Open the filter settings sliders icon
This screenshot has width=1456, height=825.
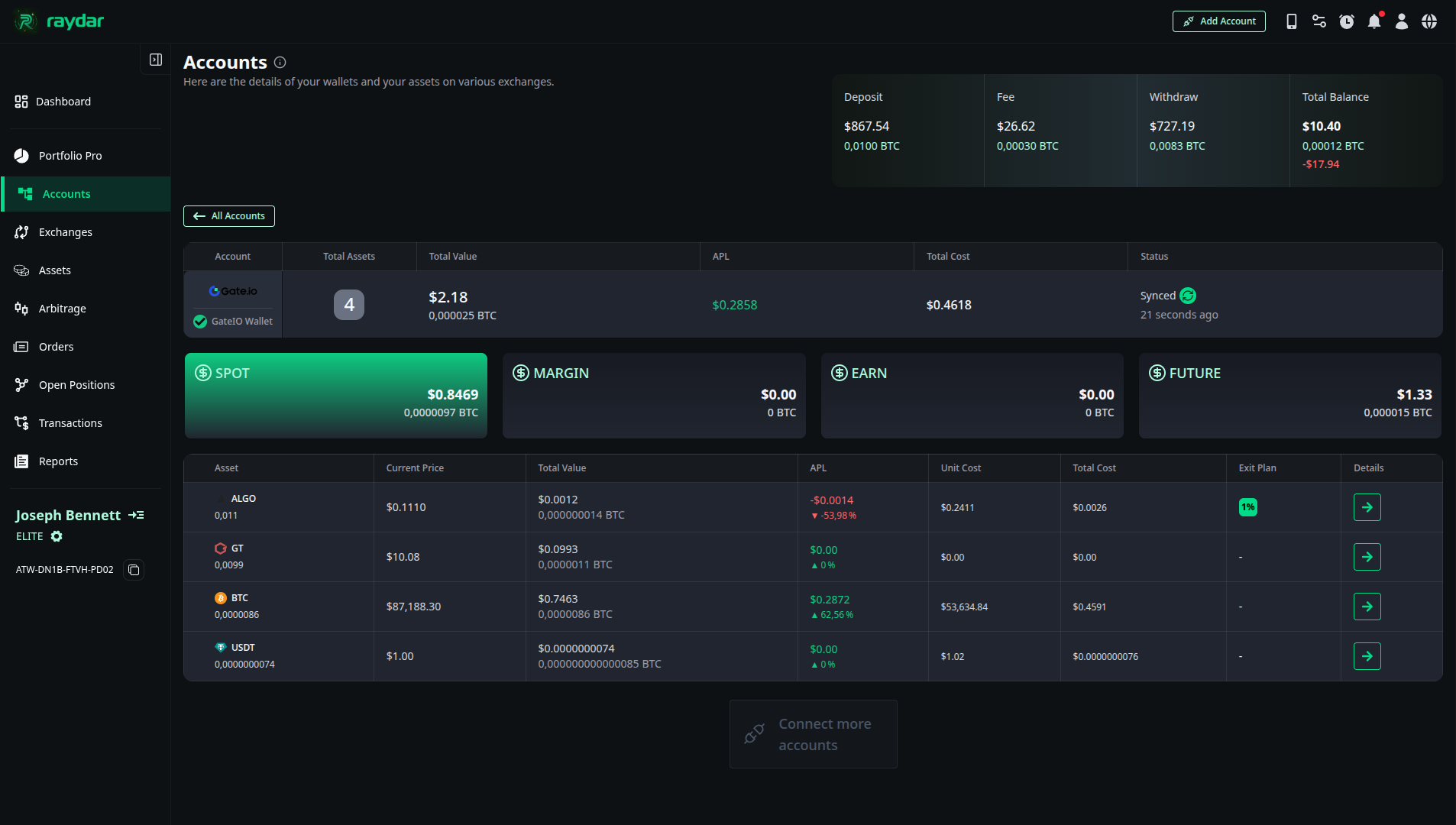[x=1318, y=21]
